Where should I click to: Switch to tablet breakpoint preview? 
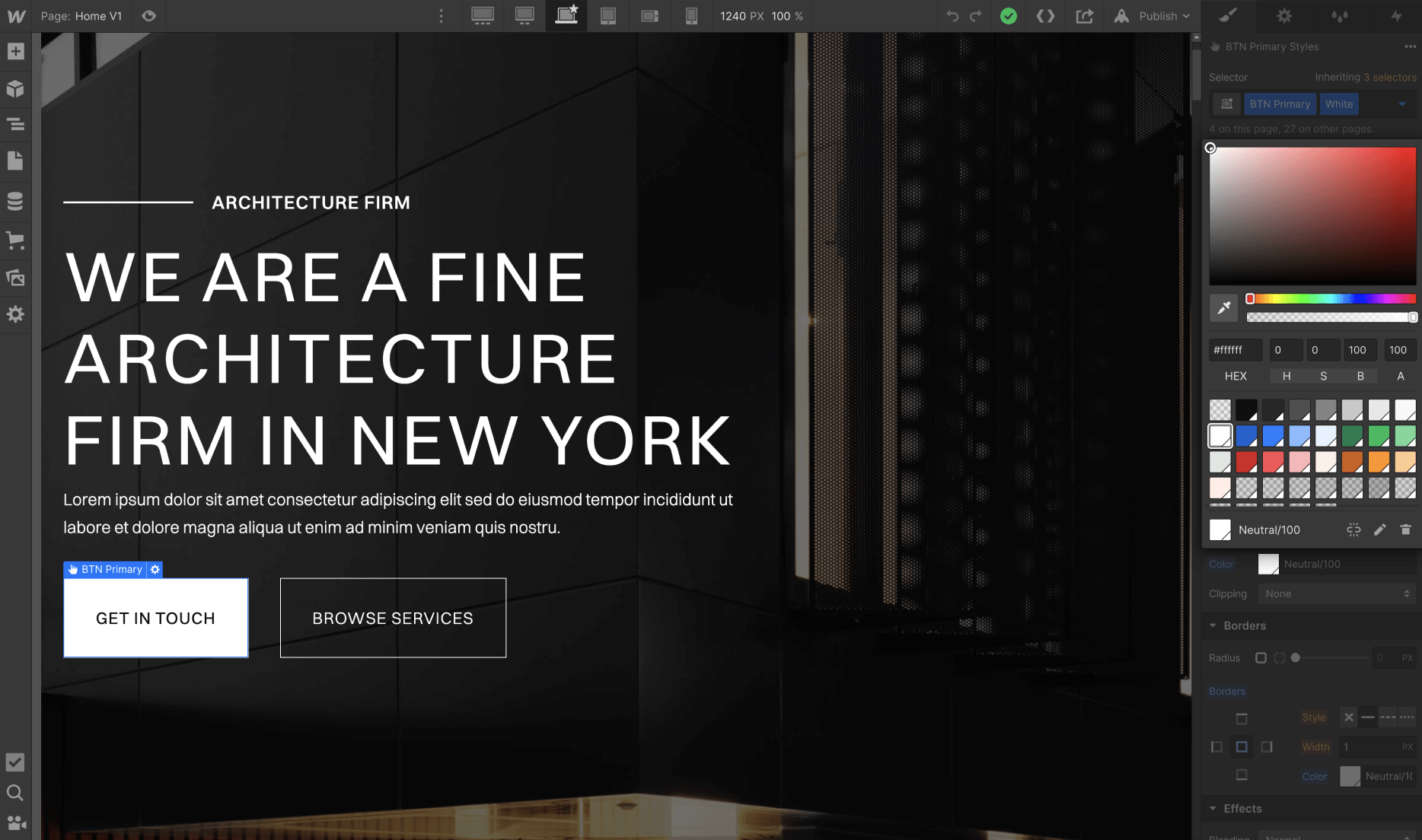click(x=608, y=15)
